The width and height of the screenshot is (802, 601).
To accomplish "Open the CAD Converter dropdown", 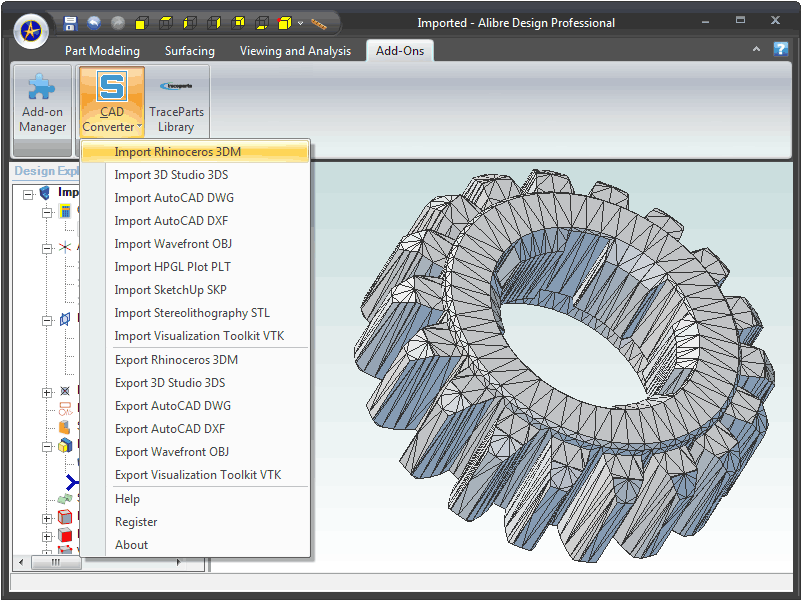I will [112, 102].
